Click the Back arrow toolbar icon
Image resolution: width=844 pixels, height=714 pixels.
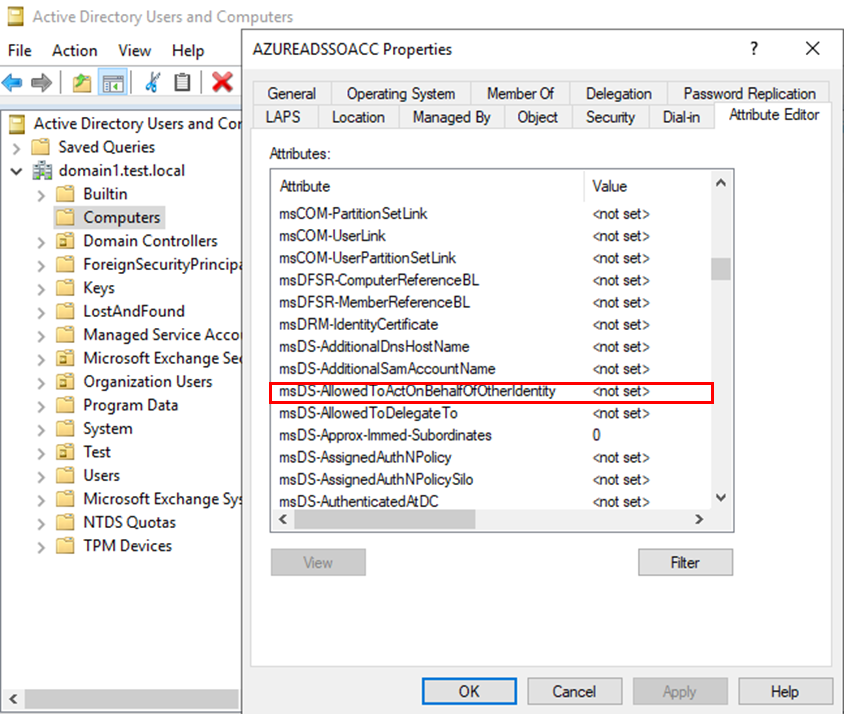12,83
